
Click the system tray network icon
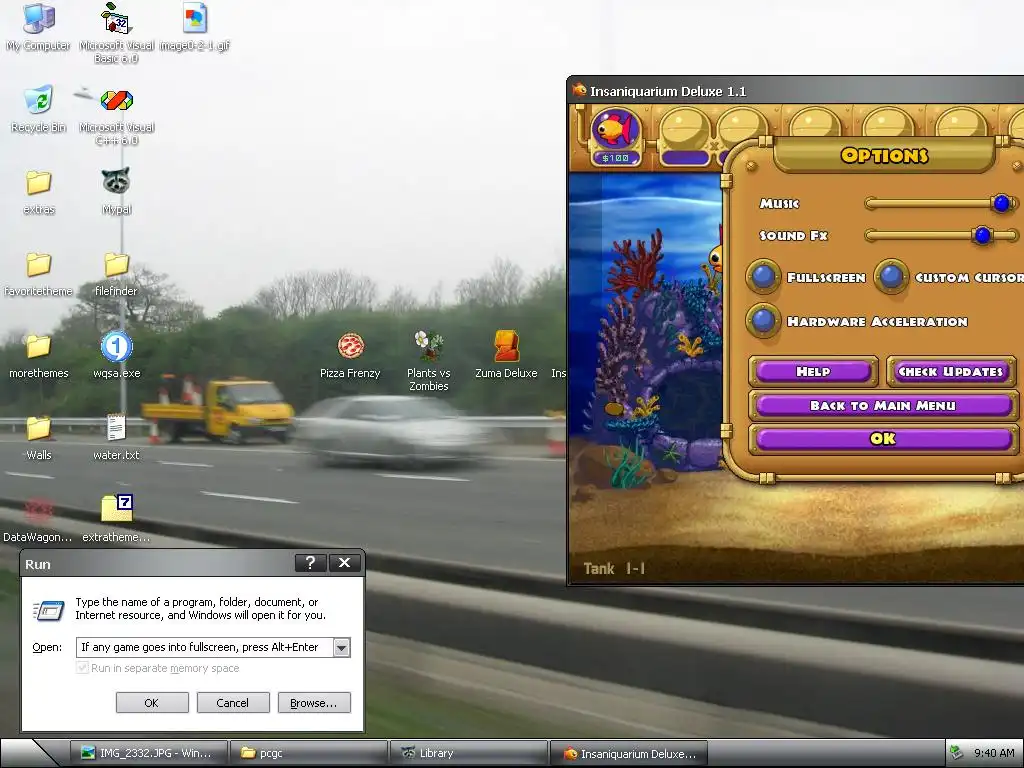pos(957,752)
